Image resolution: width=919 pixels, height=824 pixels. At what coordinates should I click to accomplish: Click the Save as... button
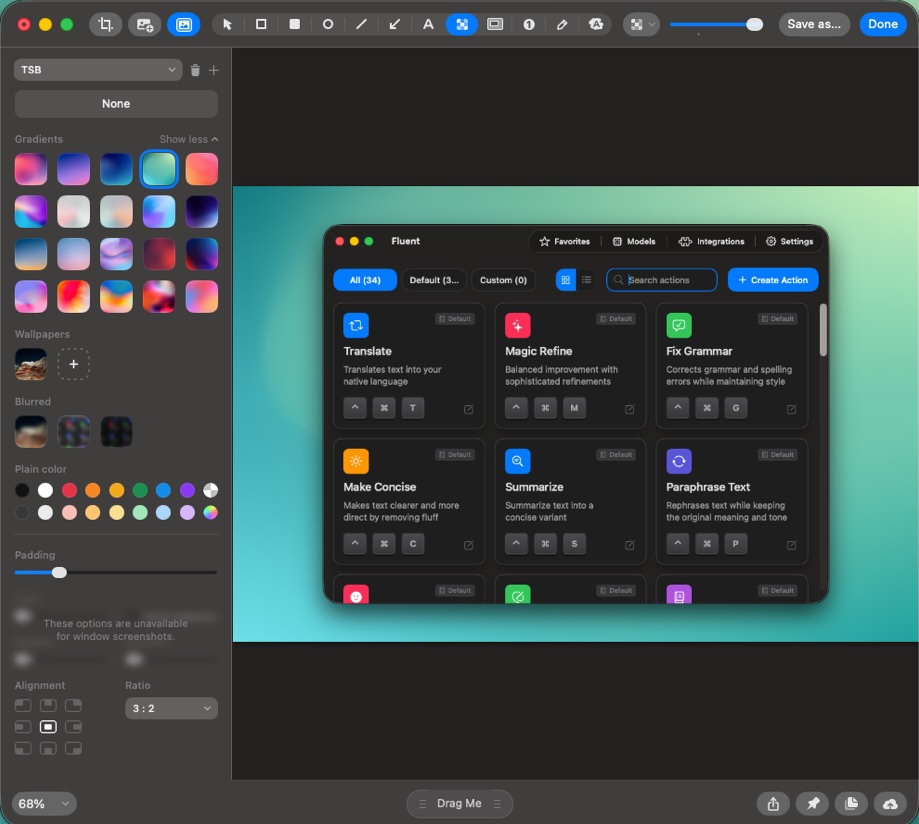point(814,24)
